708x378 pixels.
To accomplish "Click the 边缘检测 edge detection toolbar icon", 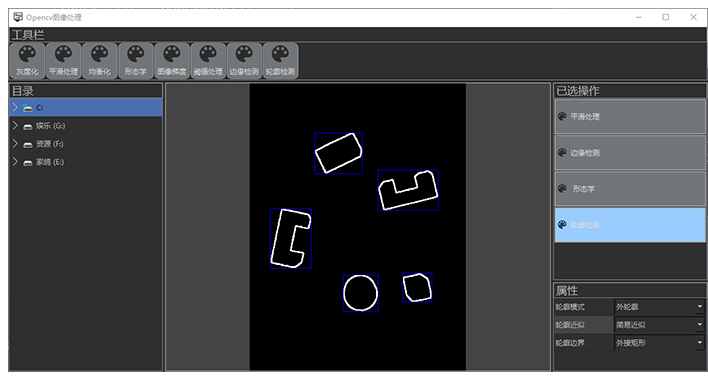I will [x=244, y=61].
